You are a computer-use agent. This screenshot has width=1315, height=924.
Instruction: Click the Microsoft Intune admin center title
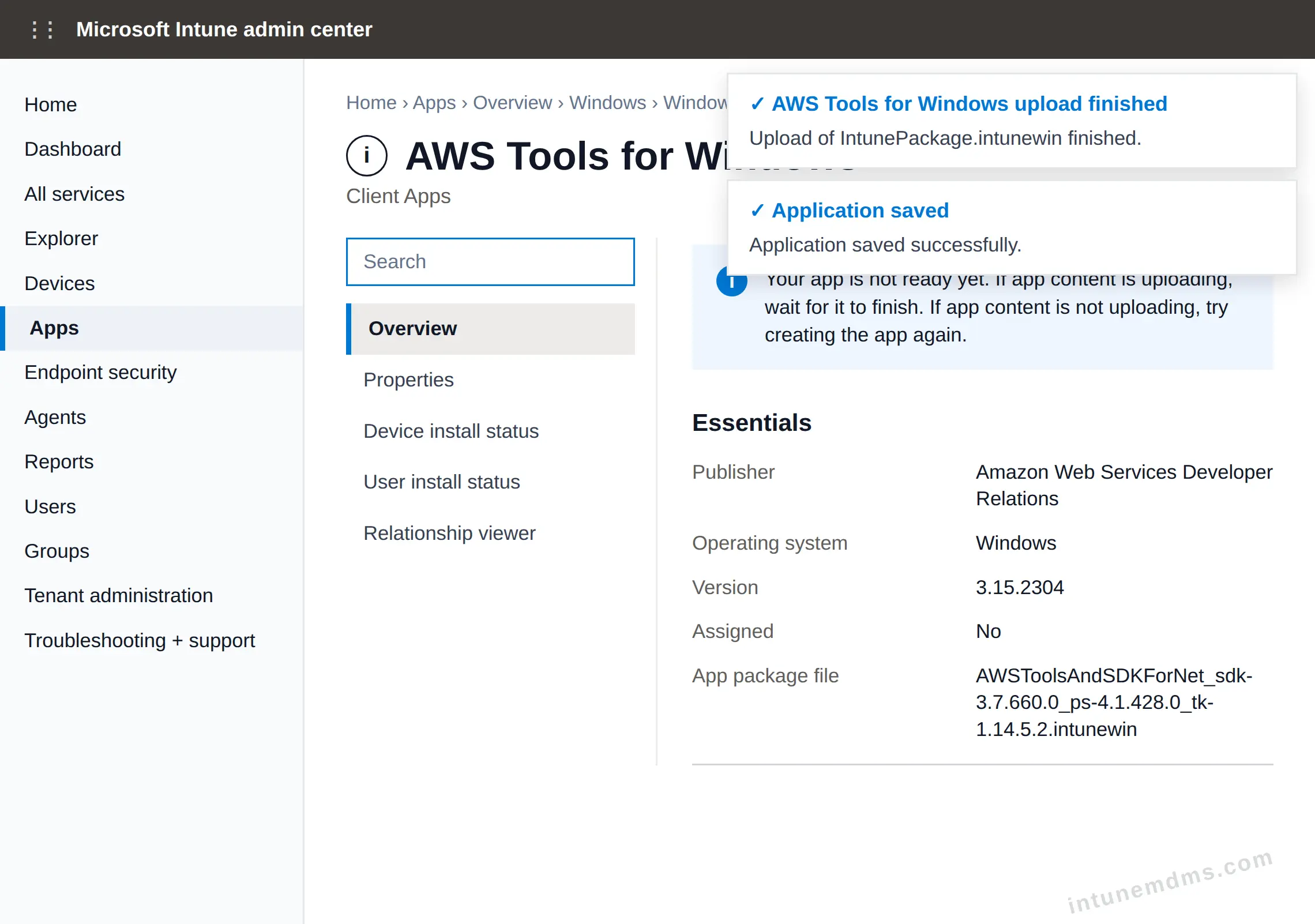point(224,29)
